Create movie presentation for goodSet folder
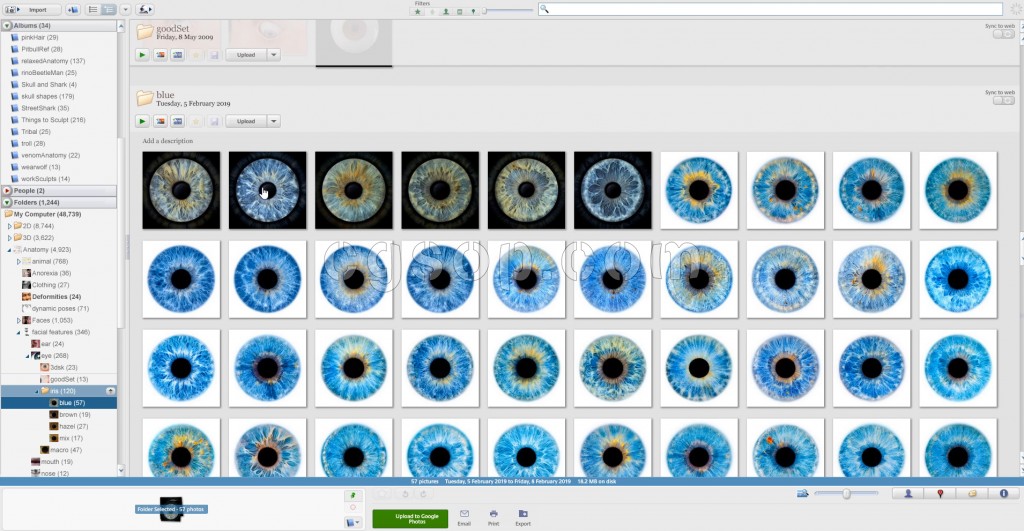 pyautogui.click(x=178, y=55)
